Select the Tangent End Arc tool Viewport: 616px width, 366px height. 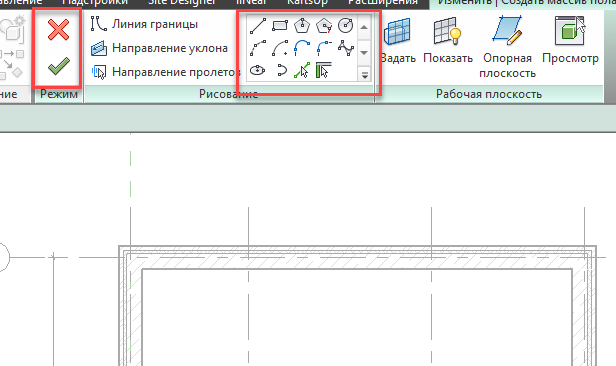point(302,49)
